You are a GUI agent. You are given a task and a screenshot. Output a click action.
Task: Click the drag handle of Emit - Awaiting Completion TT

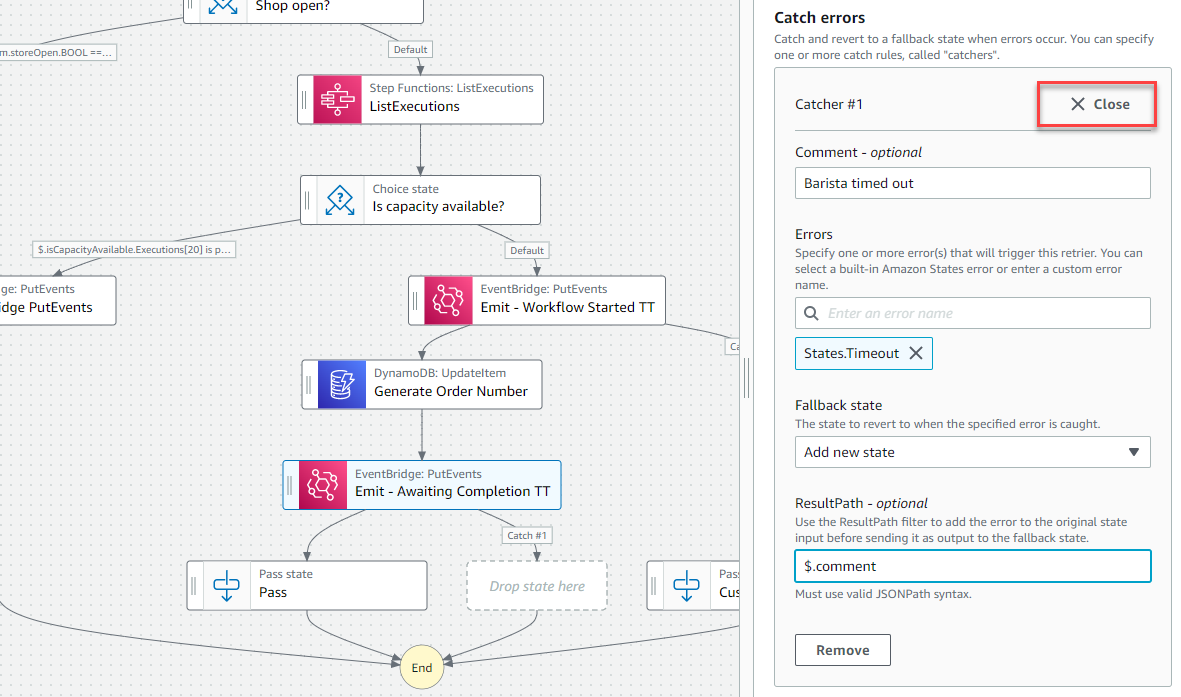pos(290,485)
